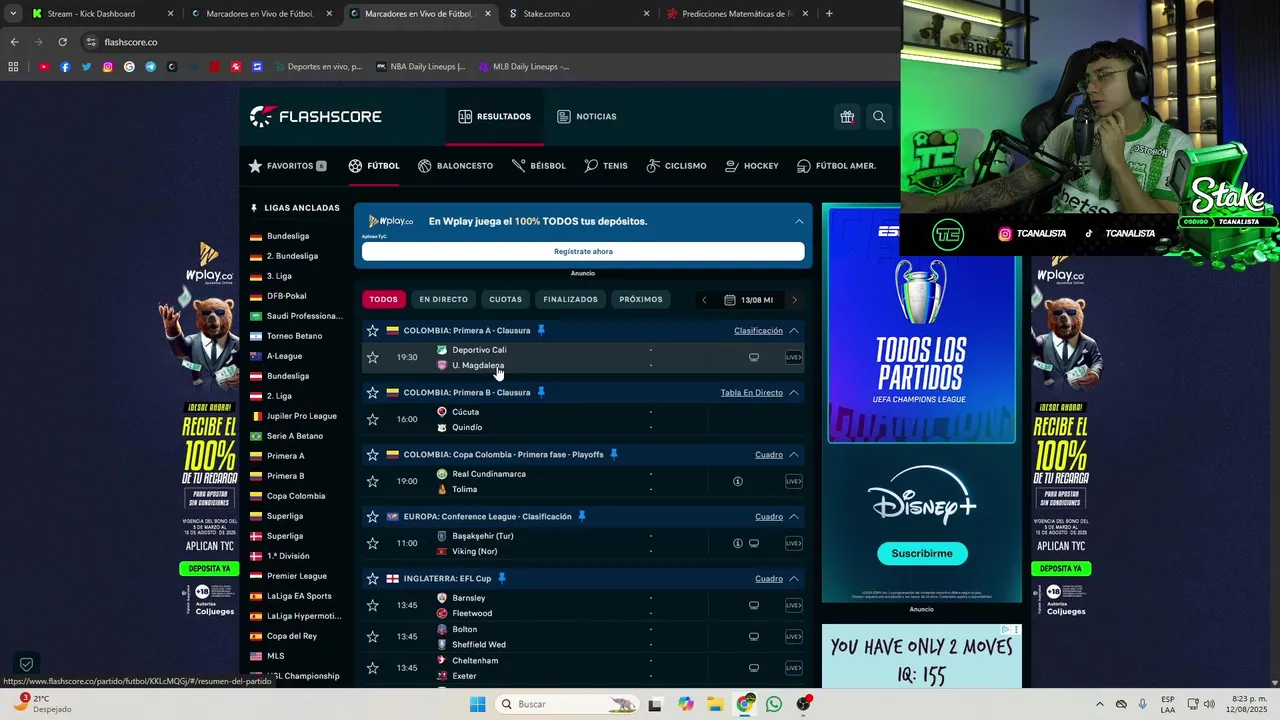Image resolution: width=1280 pixels, height=720 pixels.
Task: Open the Instagram bookmark icon
Action: (108, 67)
